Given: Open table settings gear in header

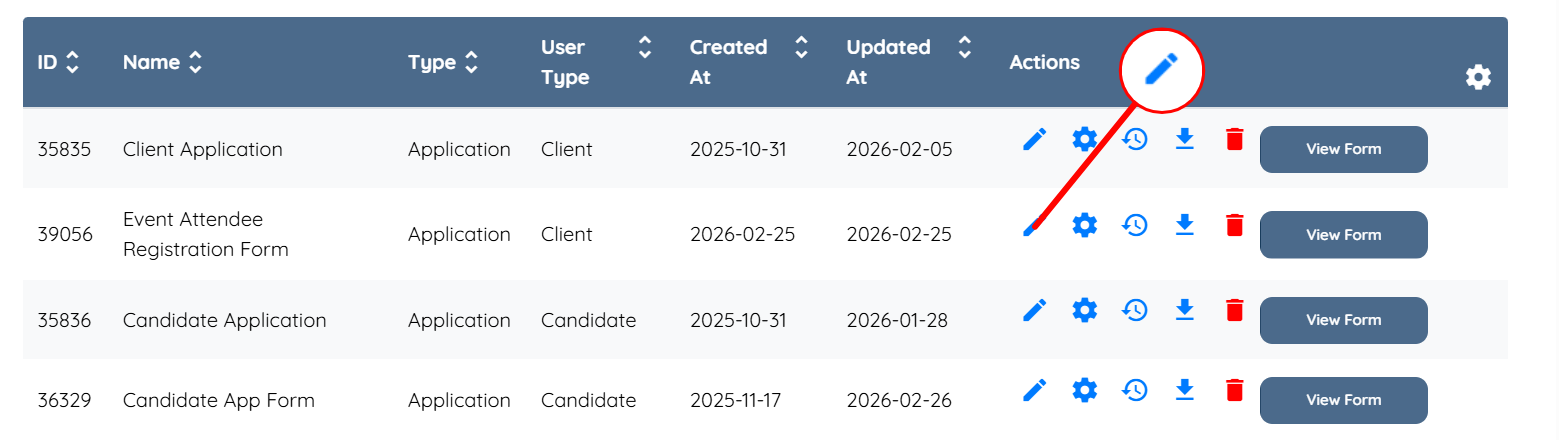Looking at the screenshot, I should (x=1478, y=77).
